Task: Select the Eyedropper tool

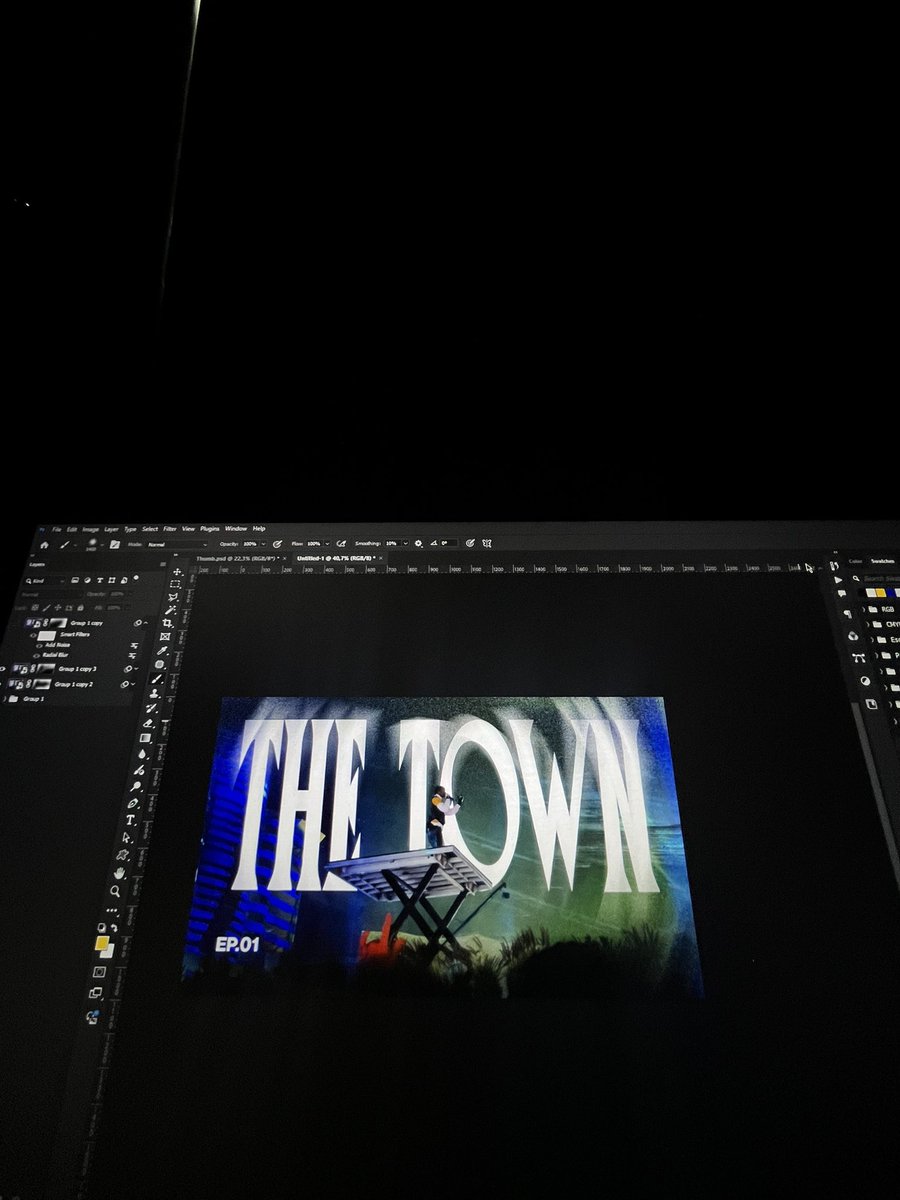Action: pyautogui.click(x=162, y=650)
